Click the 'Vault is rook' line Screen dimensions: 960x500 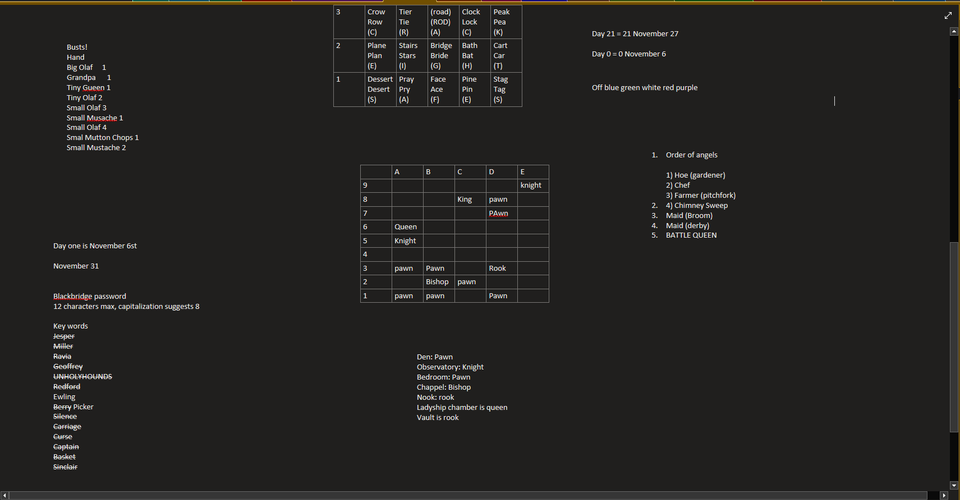437,418
